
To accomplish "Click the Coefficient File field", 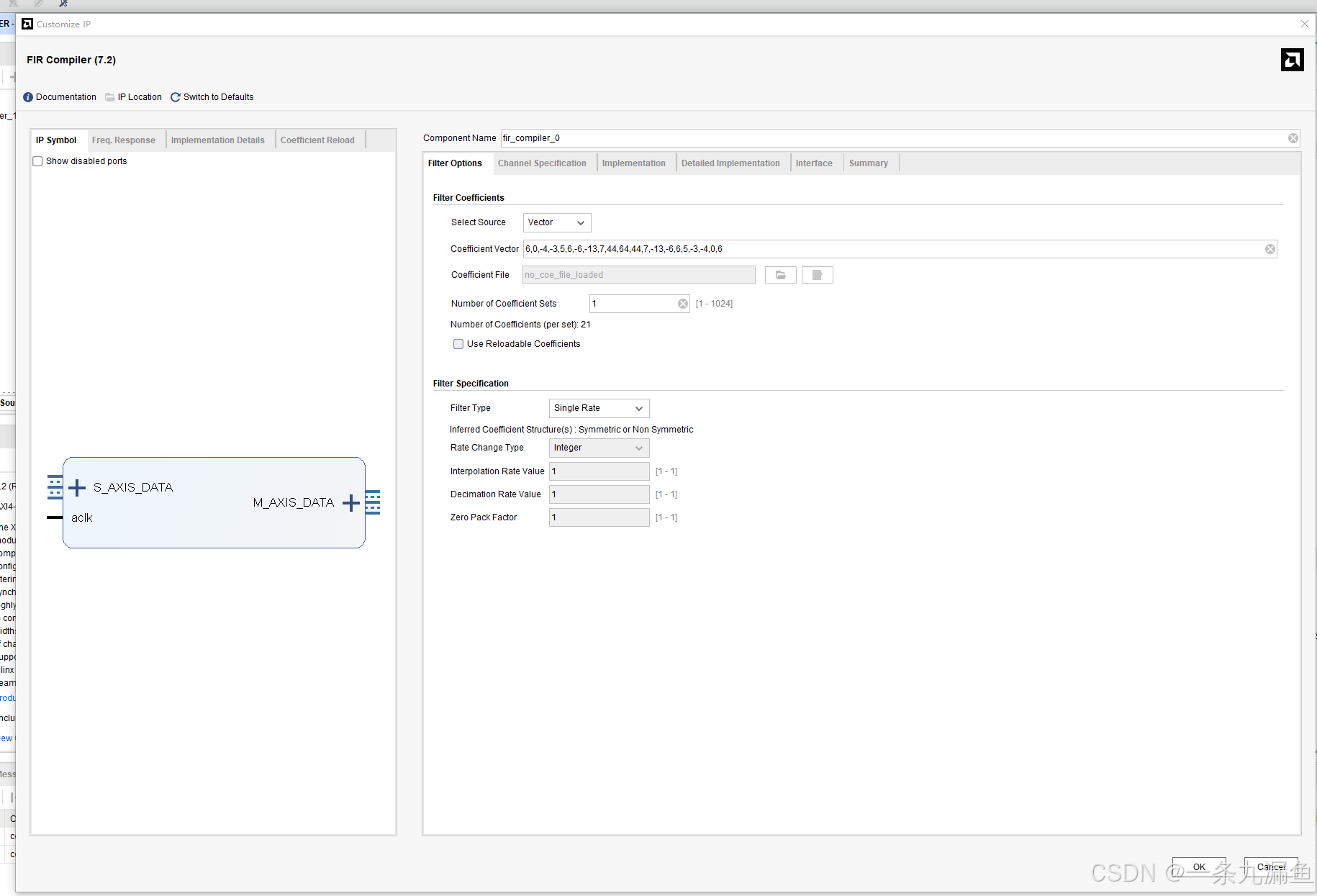I will (x=638, y=275).
